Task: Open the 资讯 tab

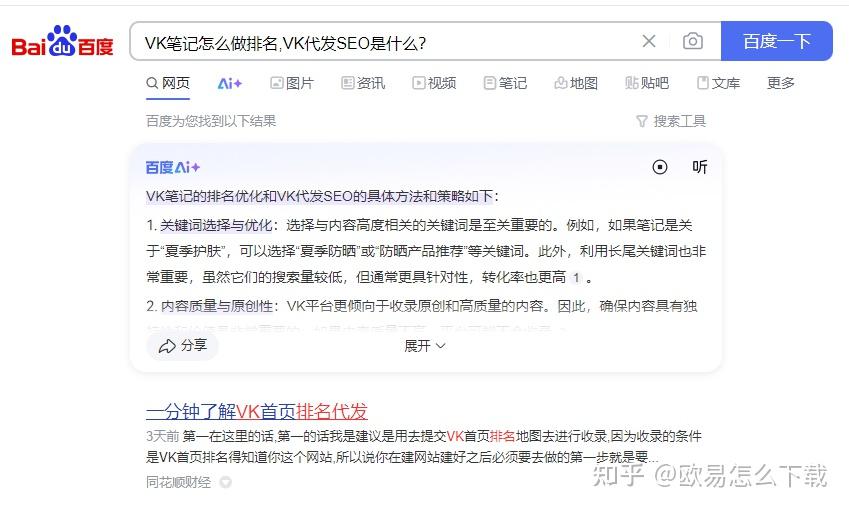Action: pyautogui.click(x=363, y=83)
